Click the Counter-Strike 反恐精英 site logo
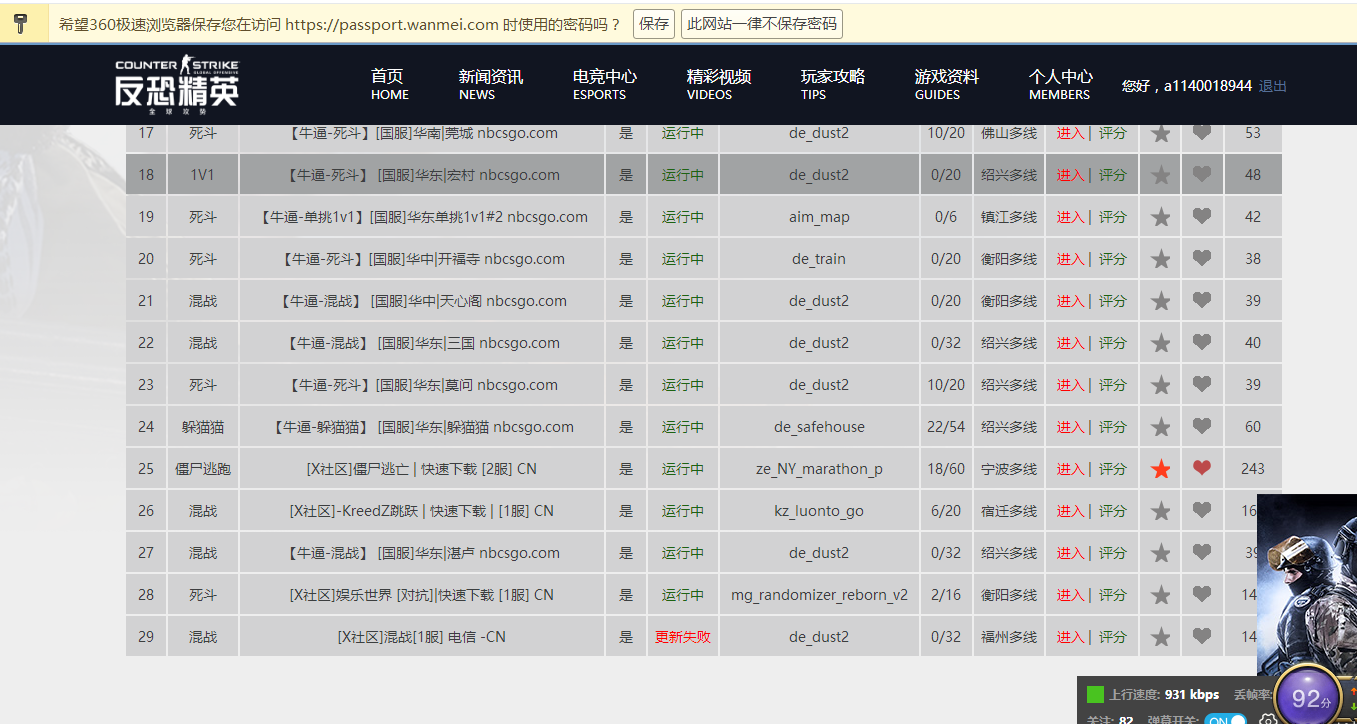 [178, 83]
